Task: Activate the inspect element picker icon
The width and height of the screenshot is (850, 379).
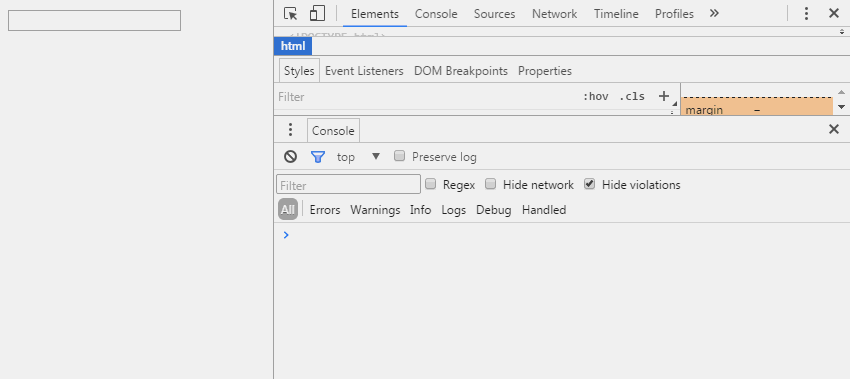Action: (x=291, y=14)
